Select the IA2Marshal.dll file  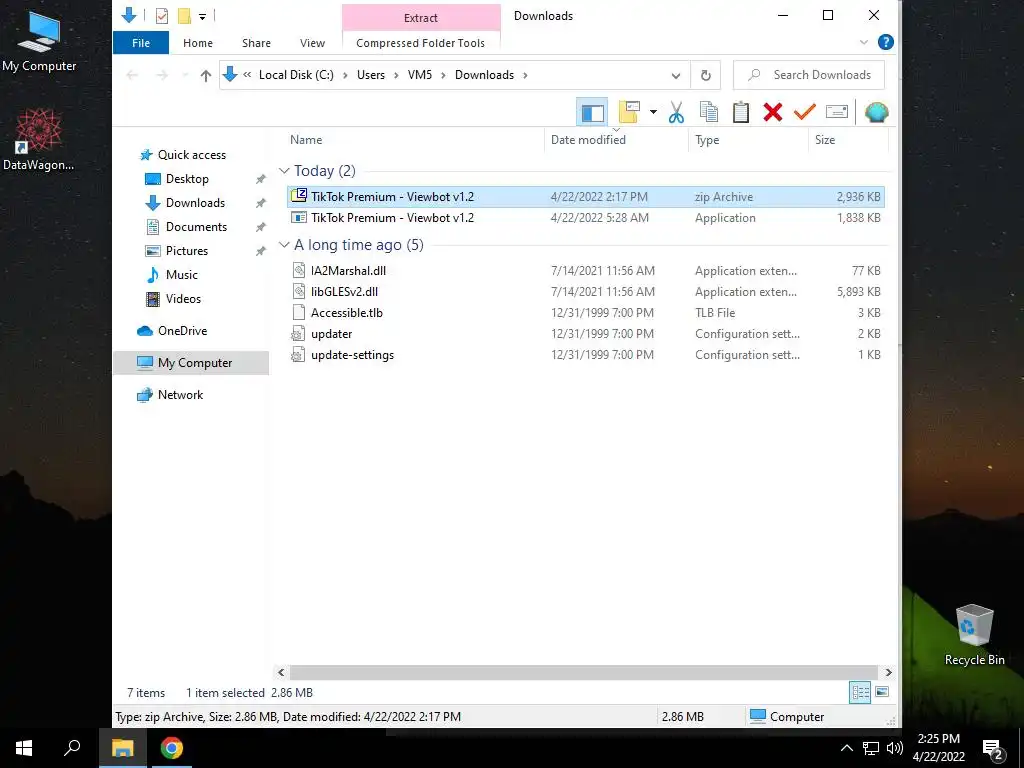pyautogui.click(x=586, y=271)
